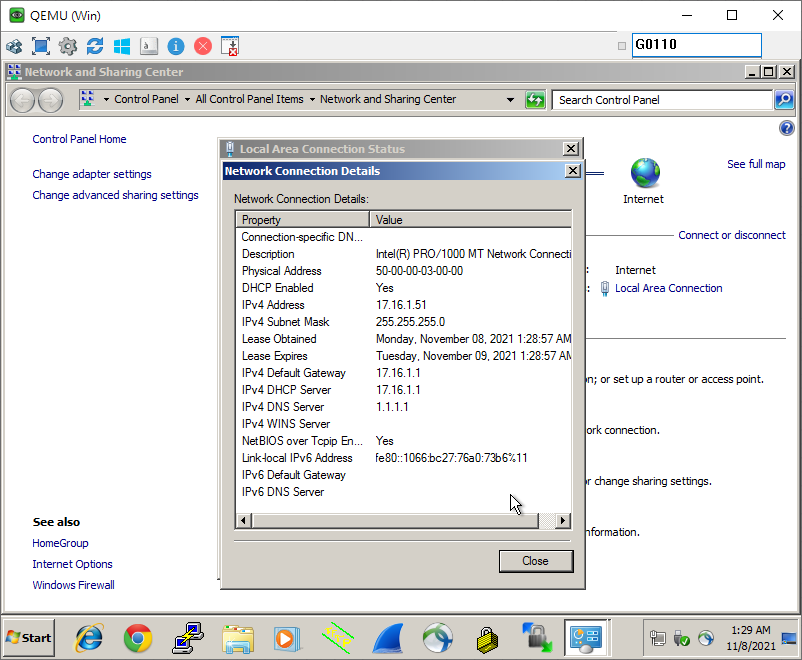This screenshot has width=802, height=660.
Task: Click the Value column header
Action: coord(470,220)
